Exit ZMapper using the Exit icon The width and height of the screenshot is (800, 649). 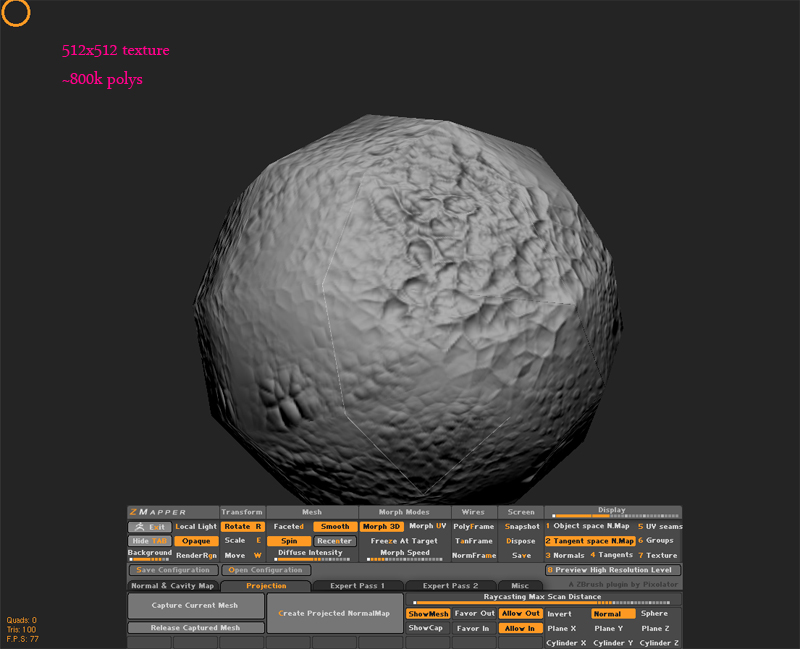[x=148, y=526]
